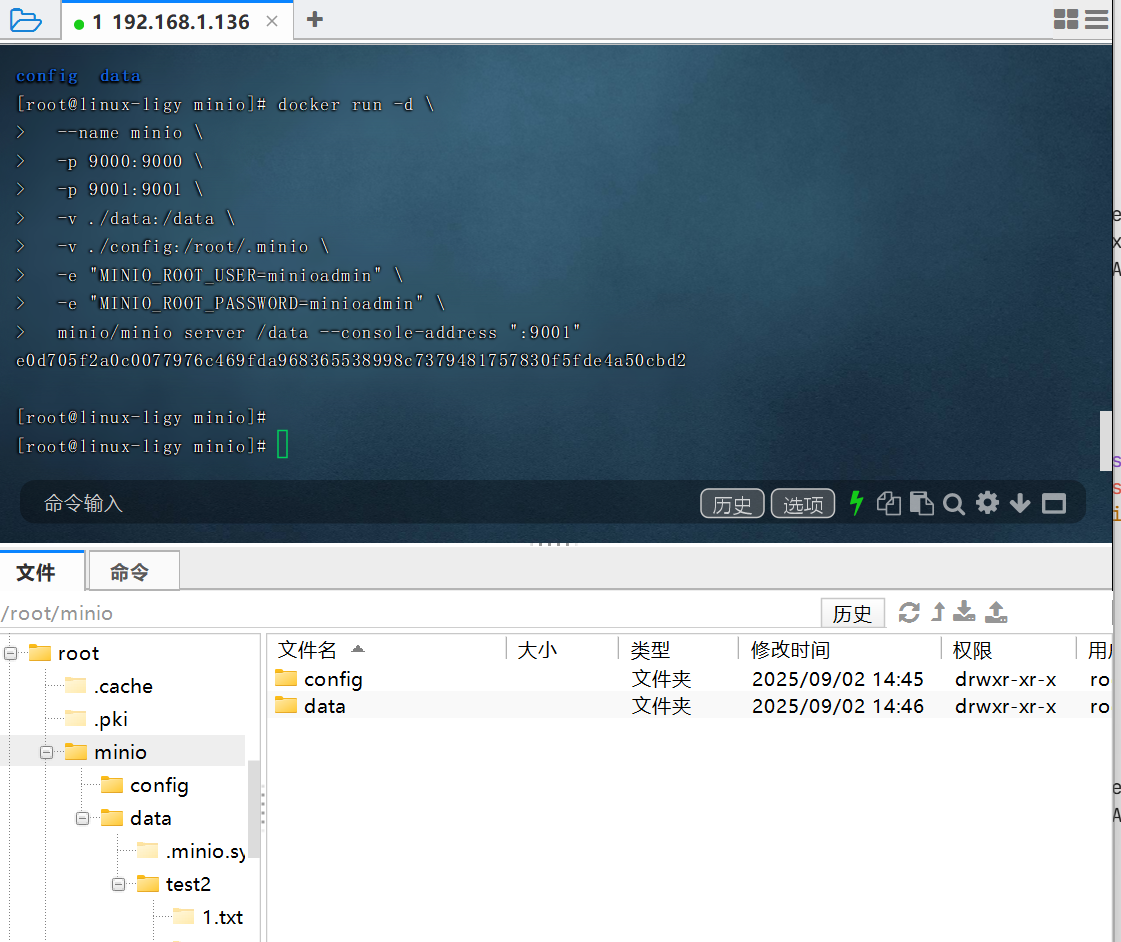1121x942 pixels.
Task: Select test2 folder in tree
Action: click(x=174, y=884)
